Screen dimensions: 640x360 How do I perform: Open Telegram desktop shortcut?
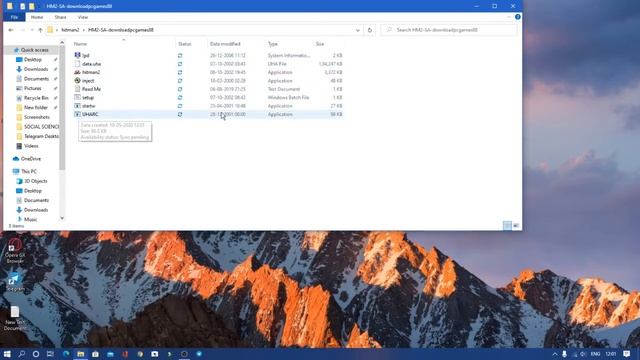[x=15, y=282]
